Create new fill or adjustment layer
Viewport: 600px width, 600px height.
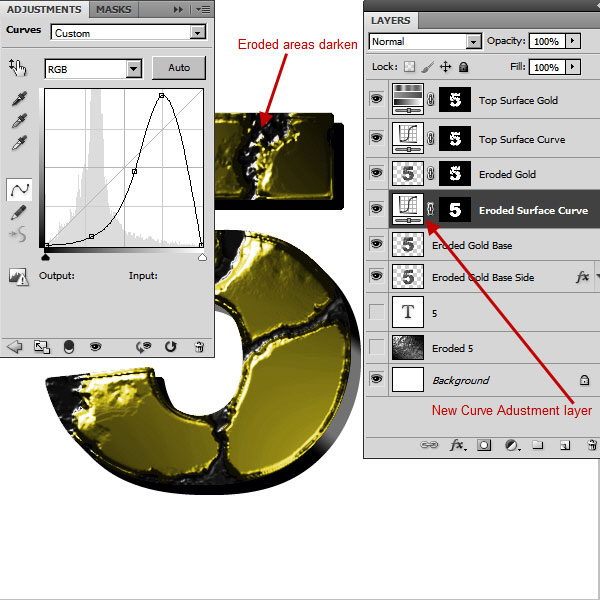(512, 445)
